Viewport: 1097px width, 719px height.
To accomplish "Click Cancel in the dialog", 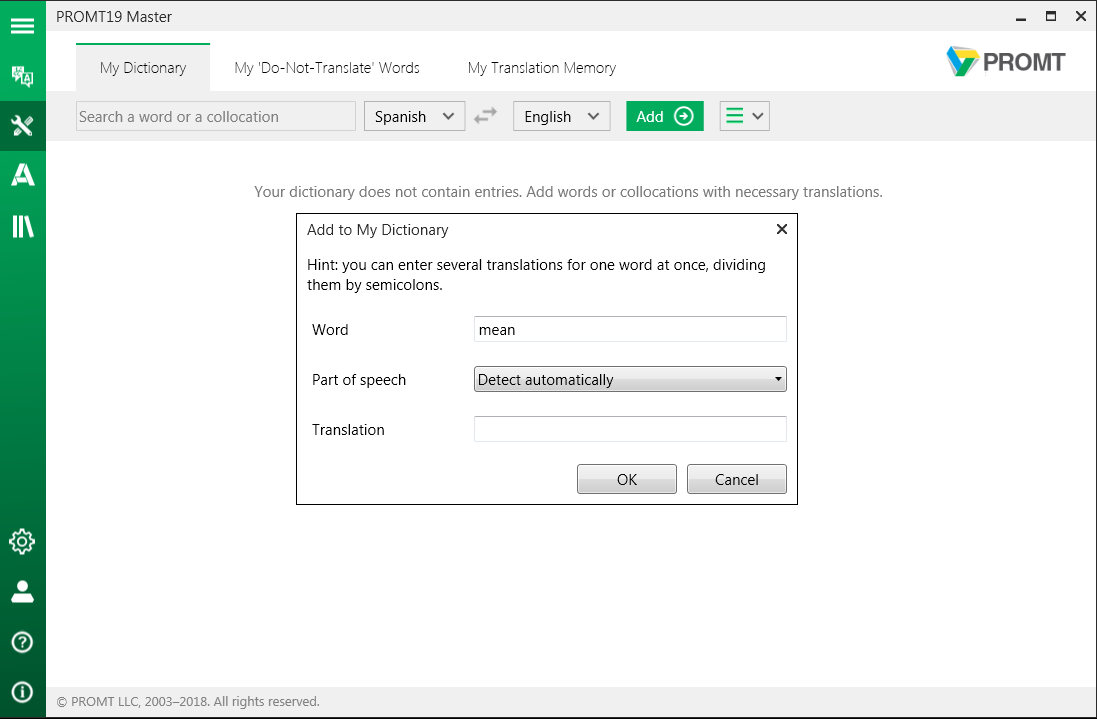I will 737,479.
